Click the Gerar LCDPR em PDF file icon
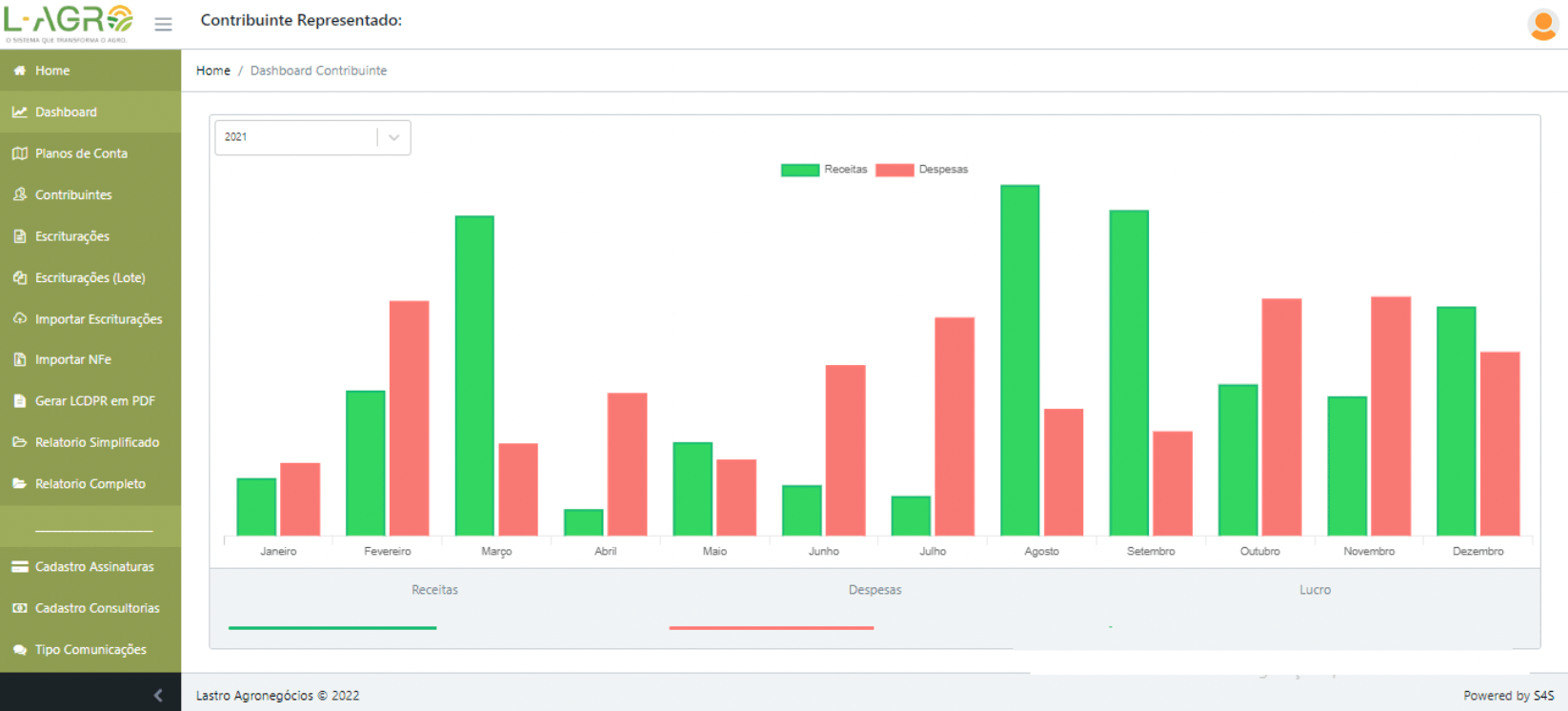This screenshot has height=711, width=1568. 19,401
